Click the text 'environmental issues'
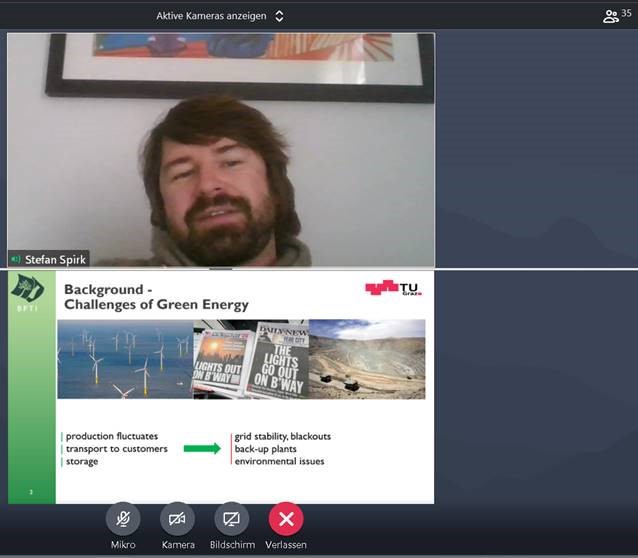 (x=280, y=462)
